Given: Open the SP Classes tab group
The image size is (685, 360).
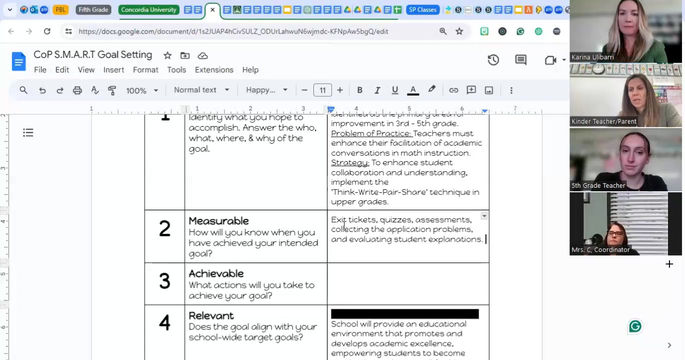Looking at the screenshot, I should coord(422,10).
